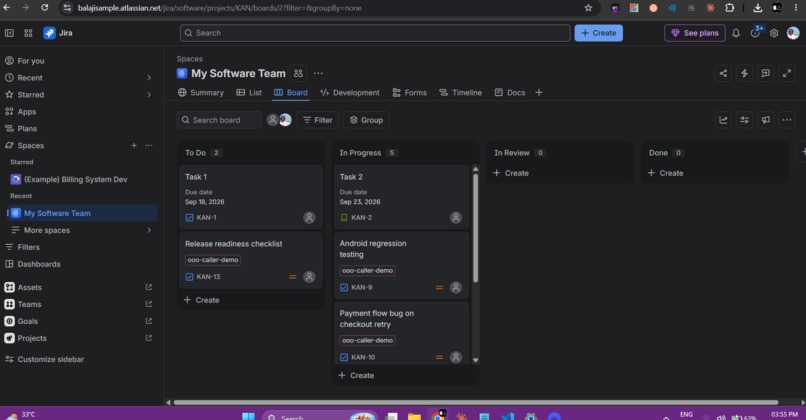Click the Jira logo
The width and height of the screenshot is (806, 420).
click(x=58, y=33)
